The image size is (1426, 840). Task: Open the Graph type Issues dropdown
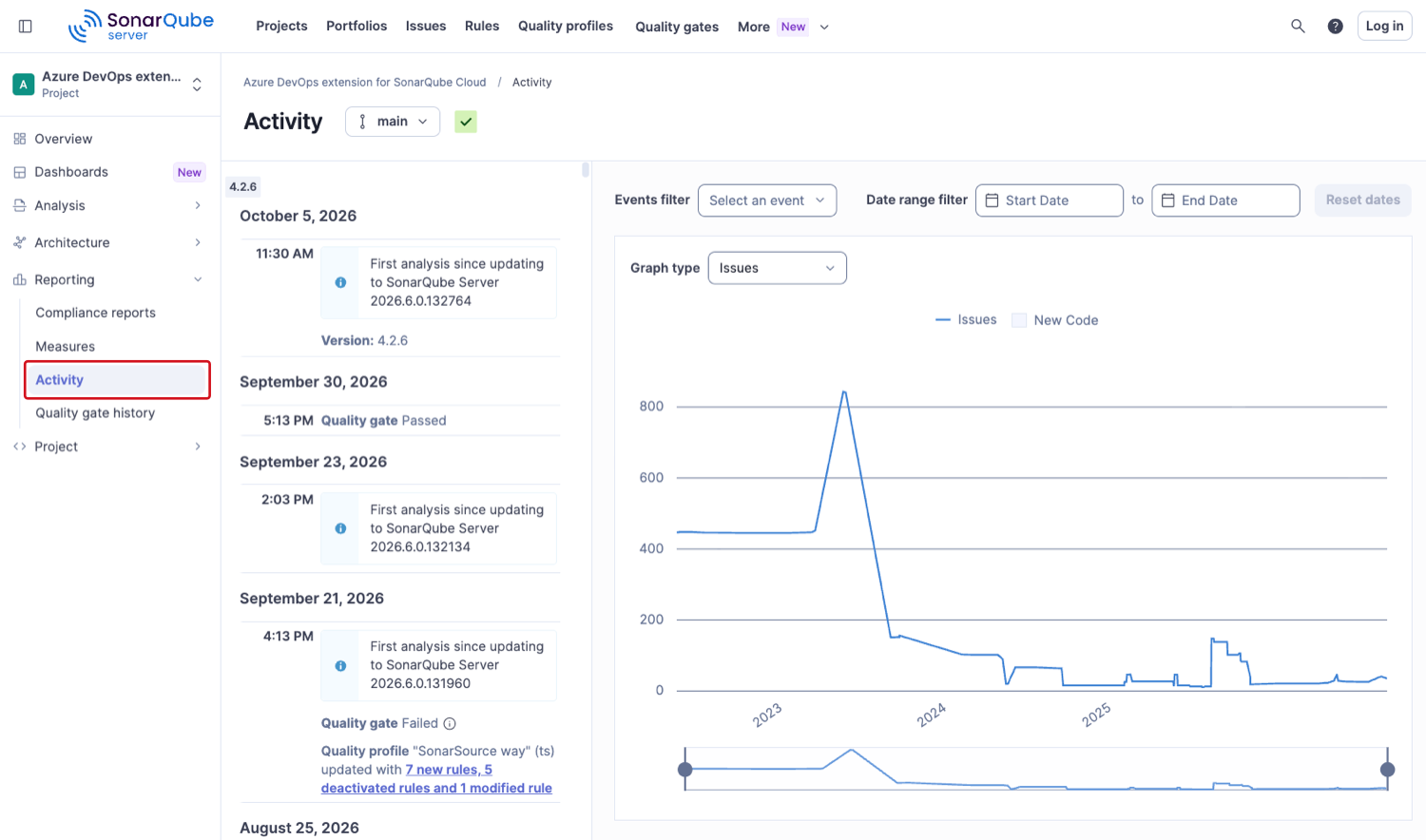(777, 268)
